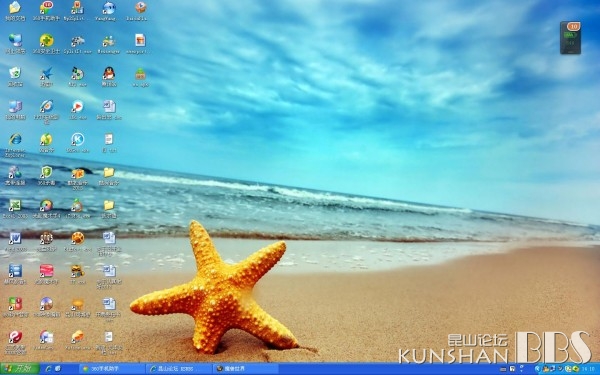Click the floating 360 widget with badge 10
The image size is (600, 375).
tap(570, 38)
